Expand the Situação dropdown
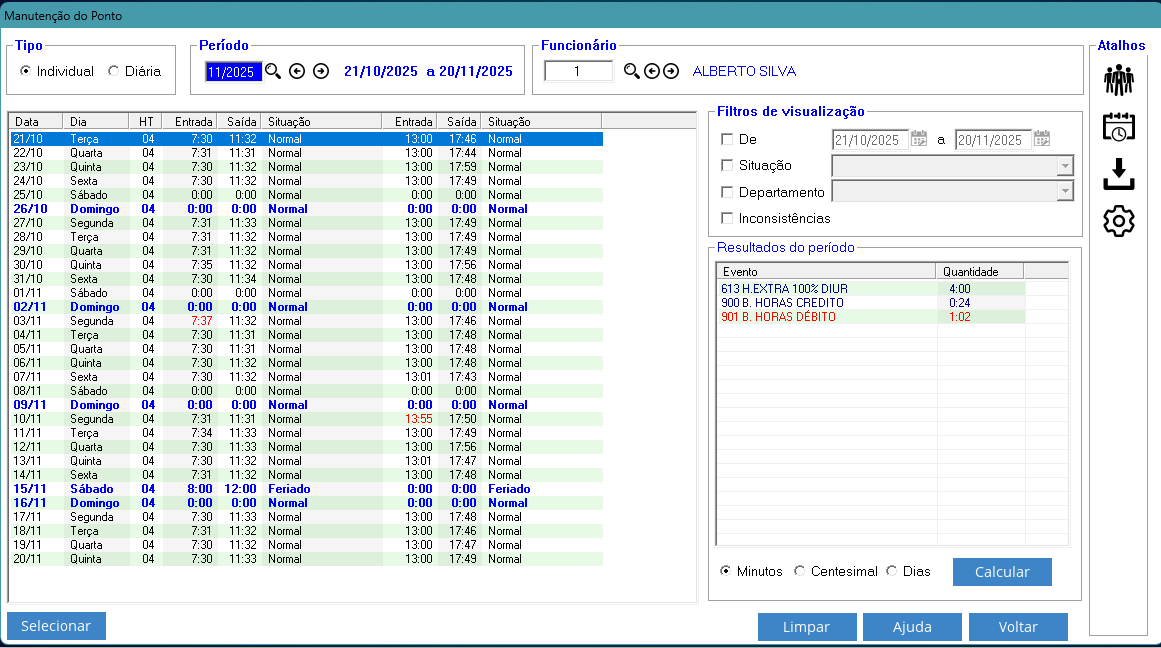Screen dimensions: 1161x648 [1065, 166]
